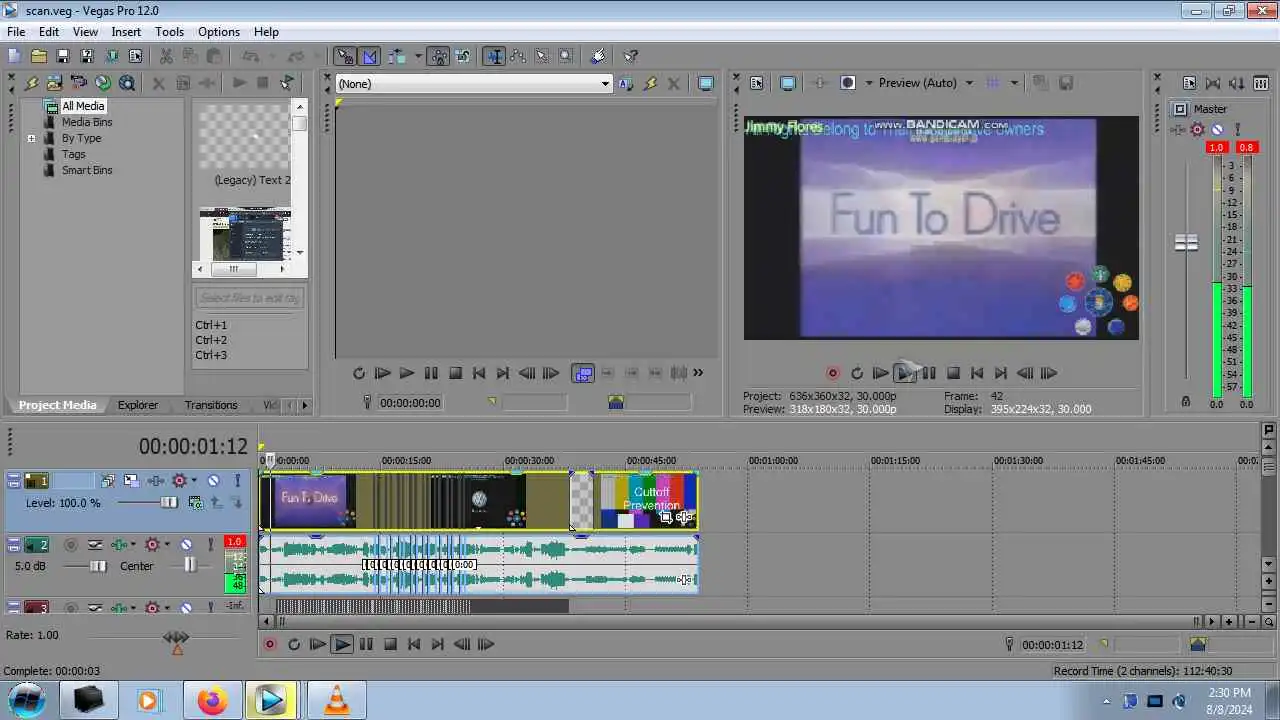
Task: Open VLC media player from taskbar
Action: tap(336, 701)
